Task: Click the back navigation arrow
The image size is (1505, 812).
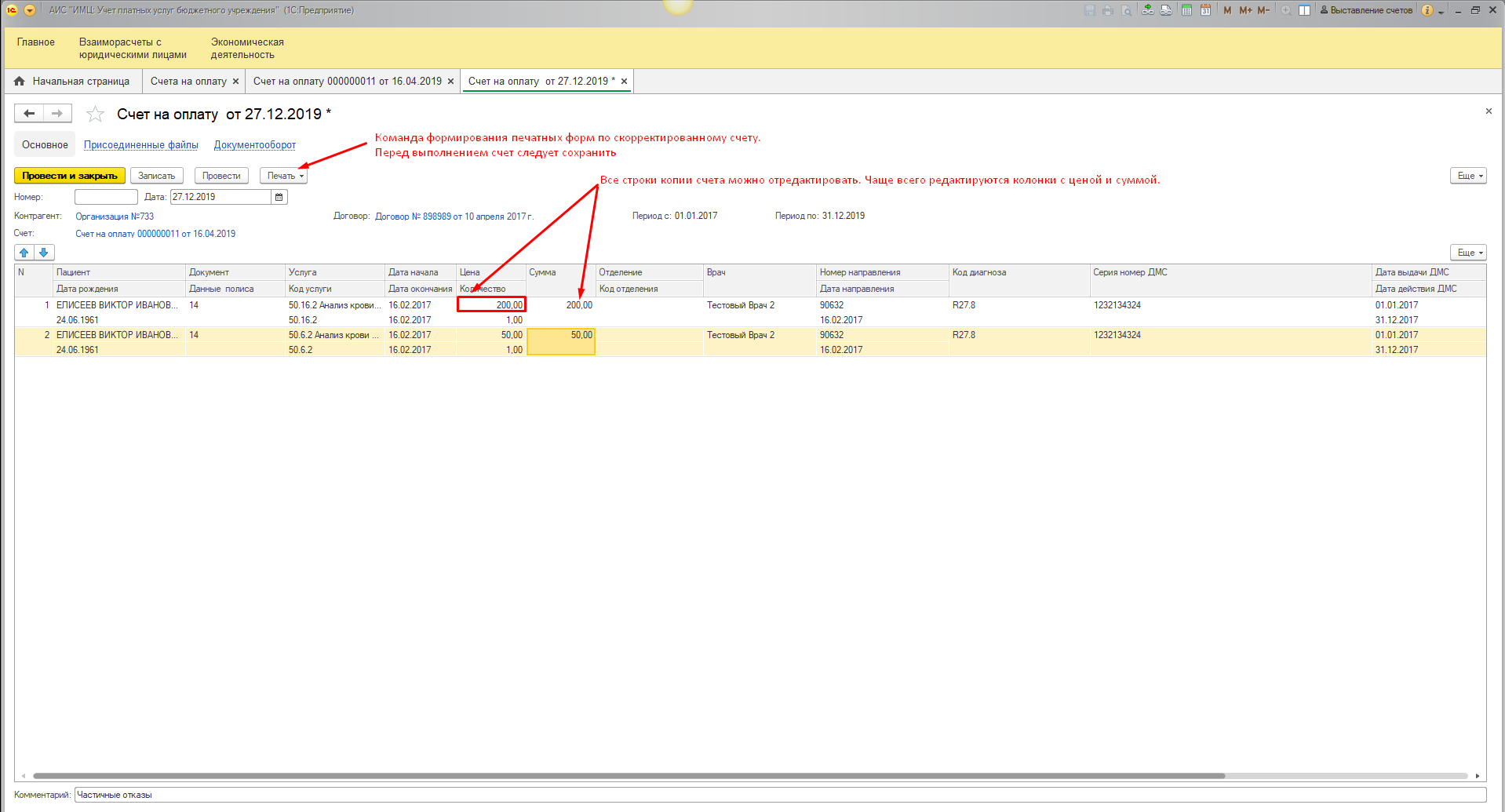Action: point(29,114)
